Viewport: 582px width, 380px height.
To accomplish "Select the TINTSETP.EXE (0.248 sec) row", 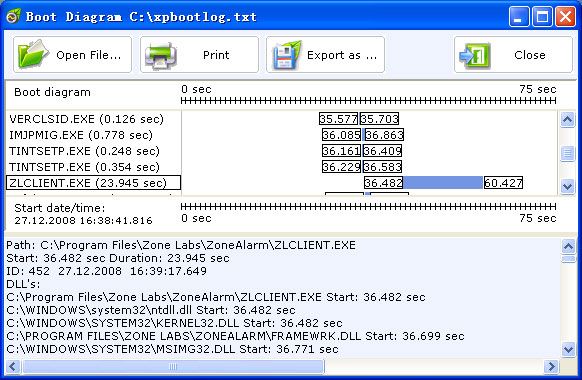I will [x=94, y=151].
